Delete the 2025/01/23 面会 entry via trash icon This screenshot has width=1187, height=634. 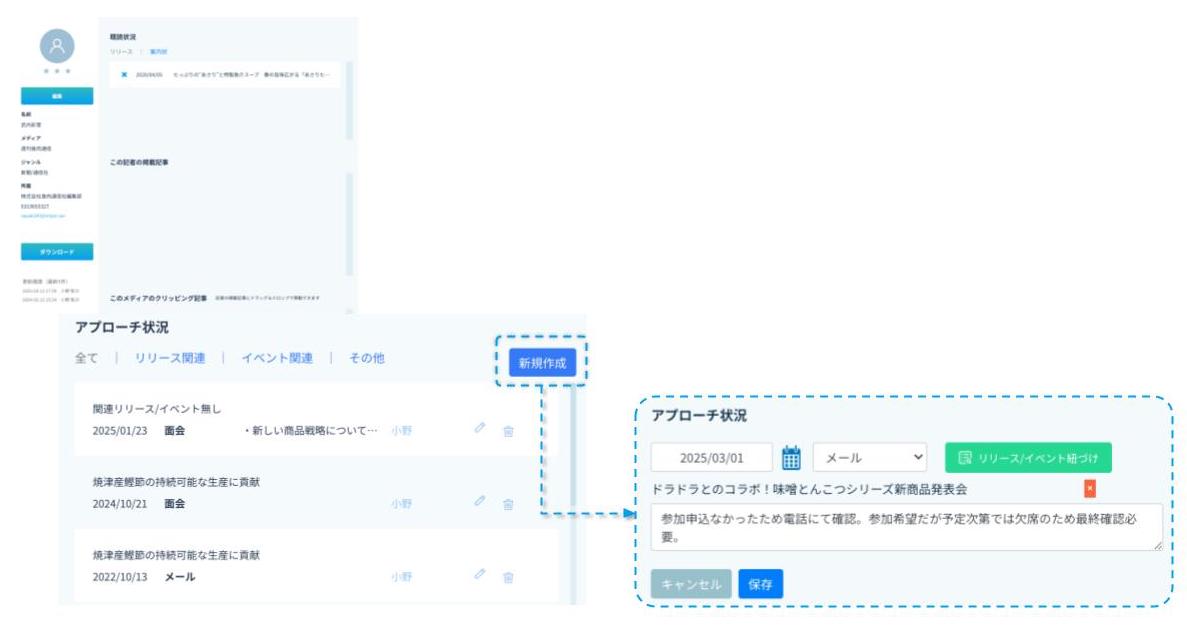pos(508,431)
